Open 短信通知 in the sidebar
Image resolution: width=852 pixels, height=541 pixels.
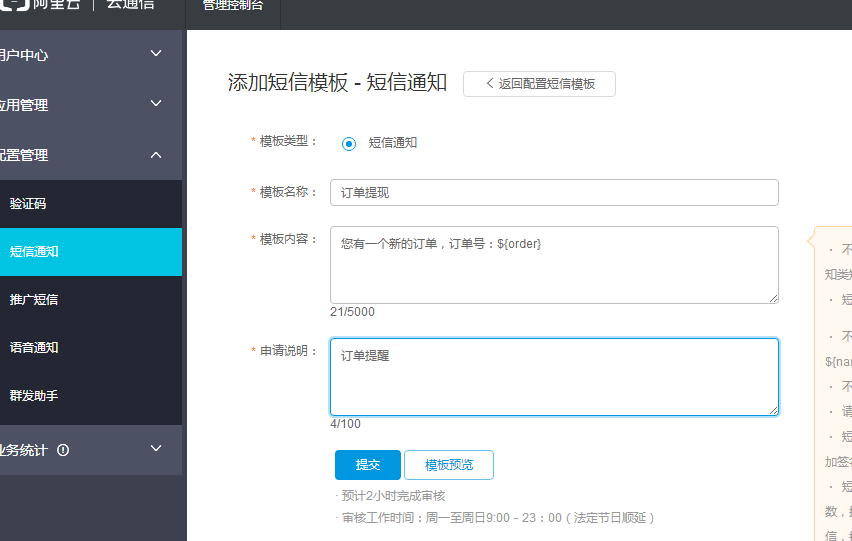click(34, 252)
